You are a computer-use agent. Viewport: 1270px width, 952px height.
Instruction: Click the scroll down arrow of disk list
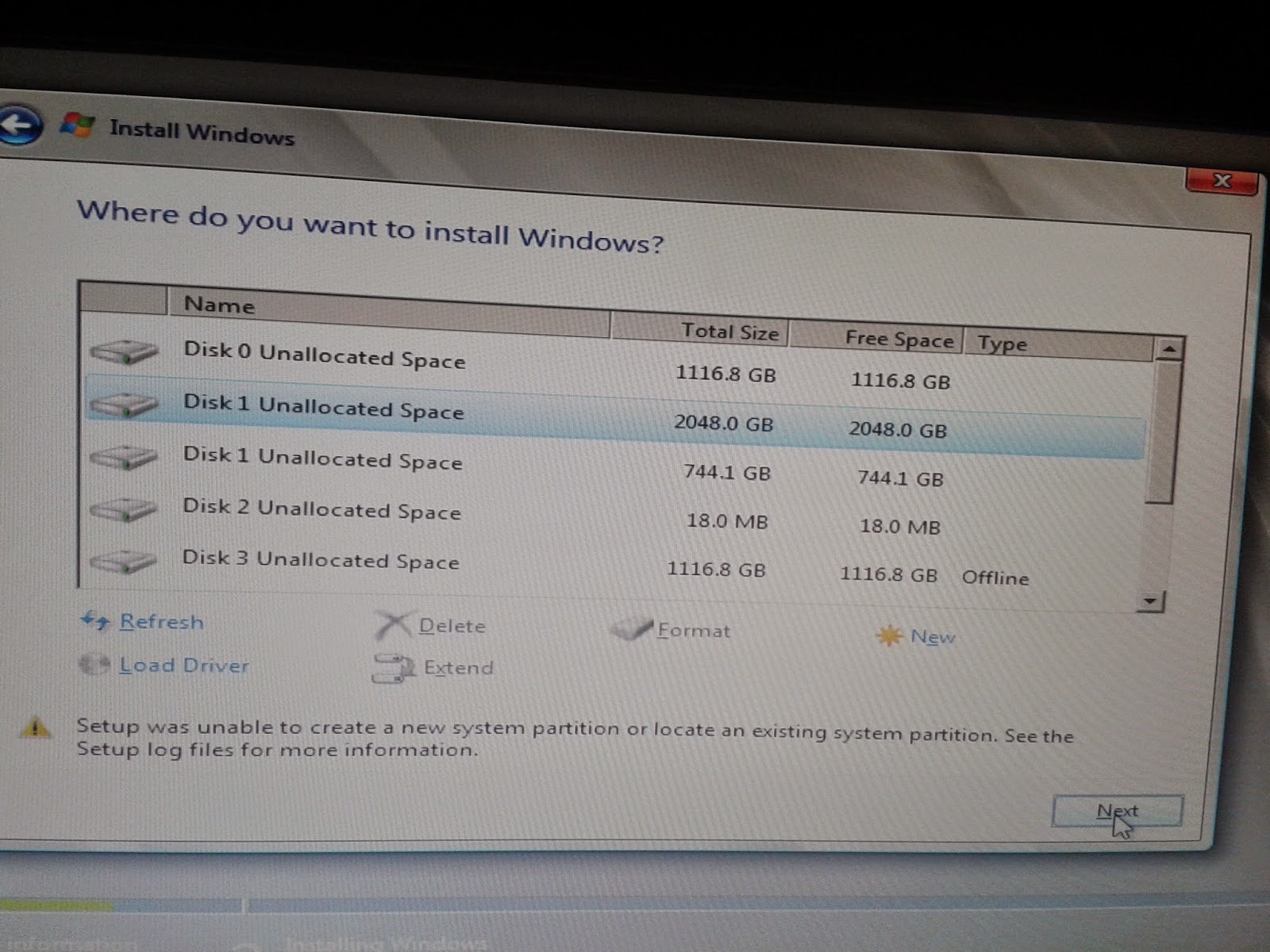1150,601
